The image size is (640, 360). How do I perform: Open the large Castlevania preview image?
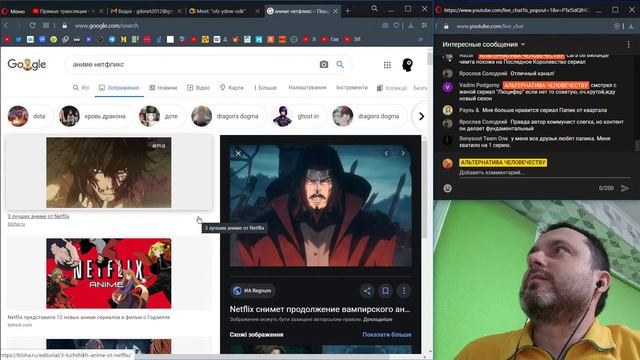pyautogui.click(x=321, y=205)
